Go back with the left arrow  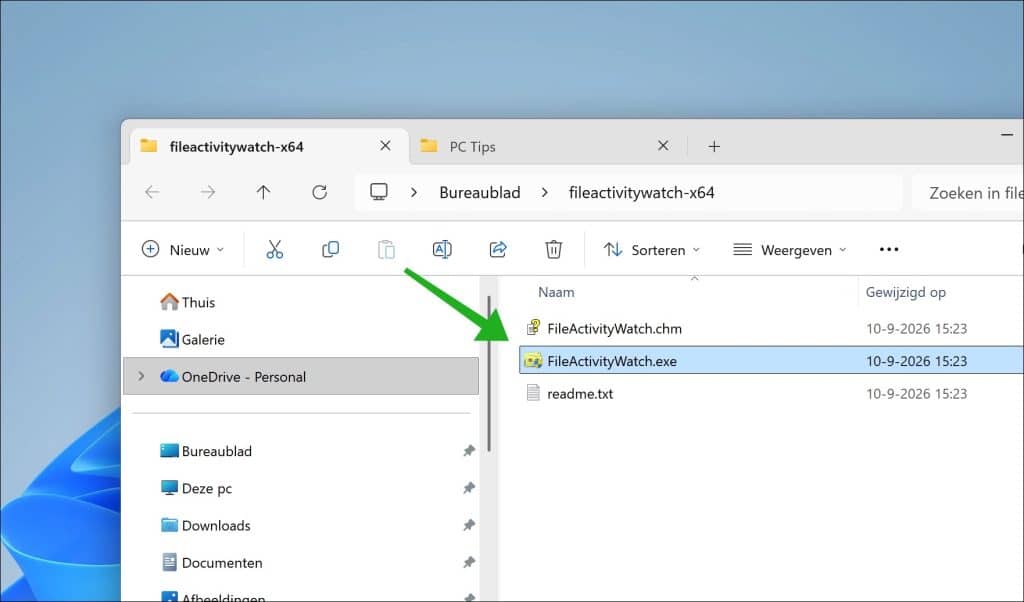coord(152,192)
